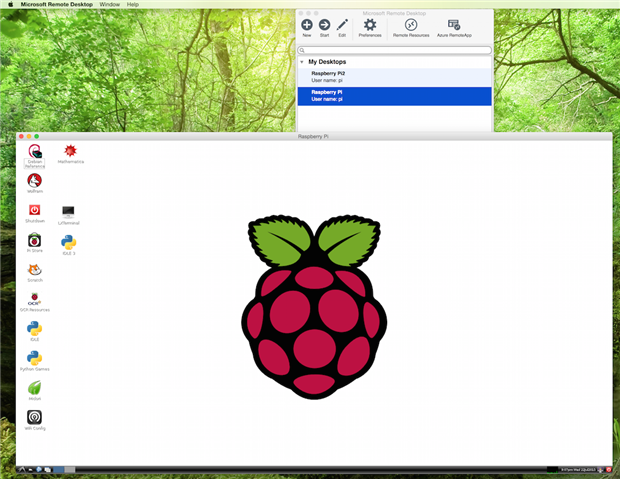Open the IDLE desktop icon
This screenshot has height=479, width=620.
(34, 329)
